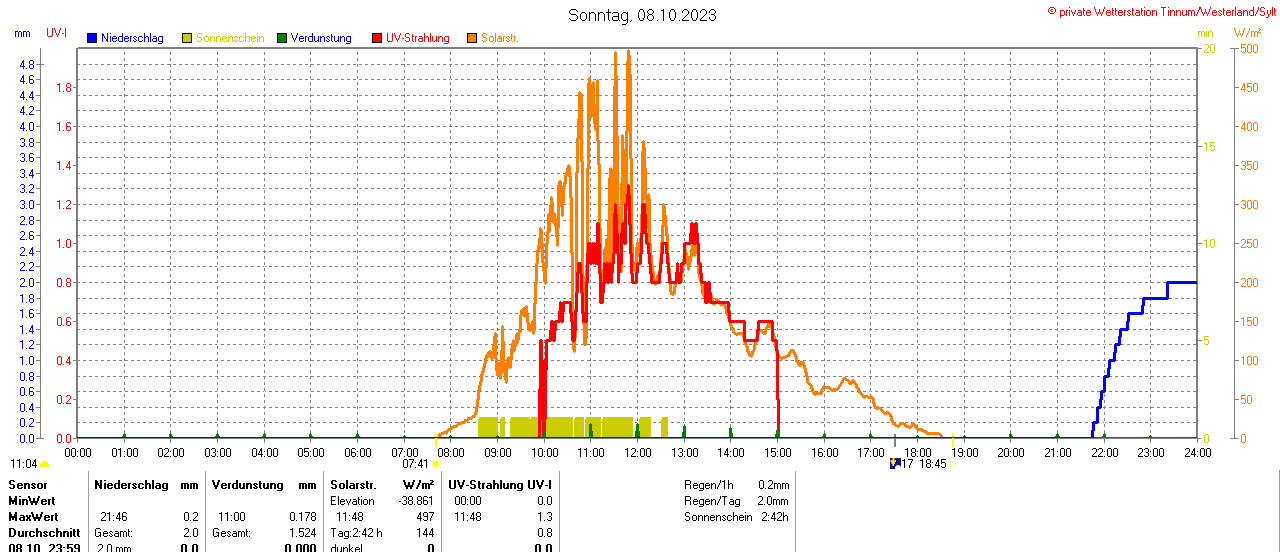This screenshot has width=1280, height=552.
Task: Click the small moon phase icon near 18:45
Action: pyautogui.click(x=895, y=464)
